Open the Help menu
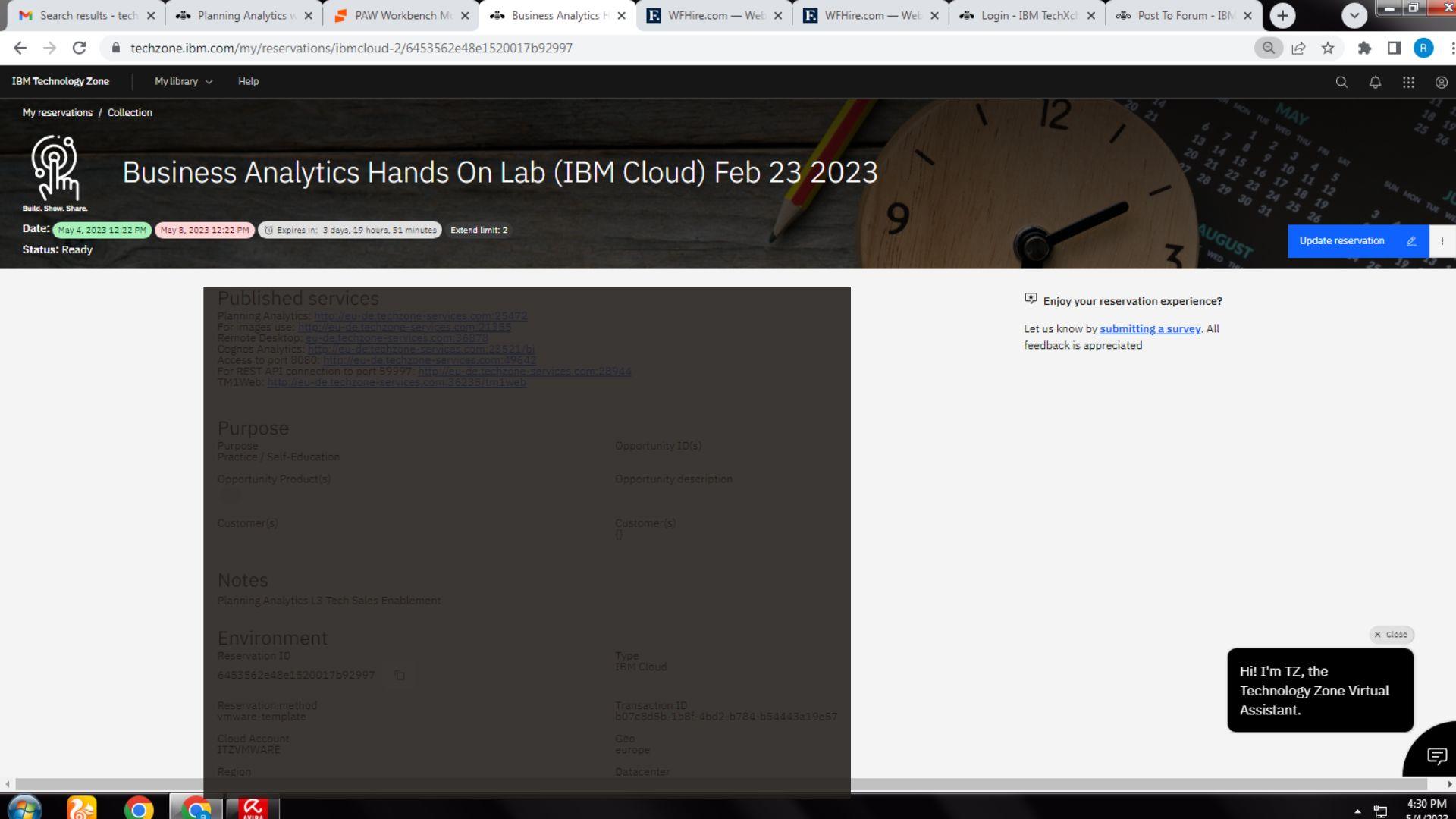The width and height of the screenshot is (1456, 819). (x=248, y=81)
